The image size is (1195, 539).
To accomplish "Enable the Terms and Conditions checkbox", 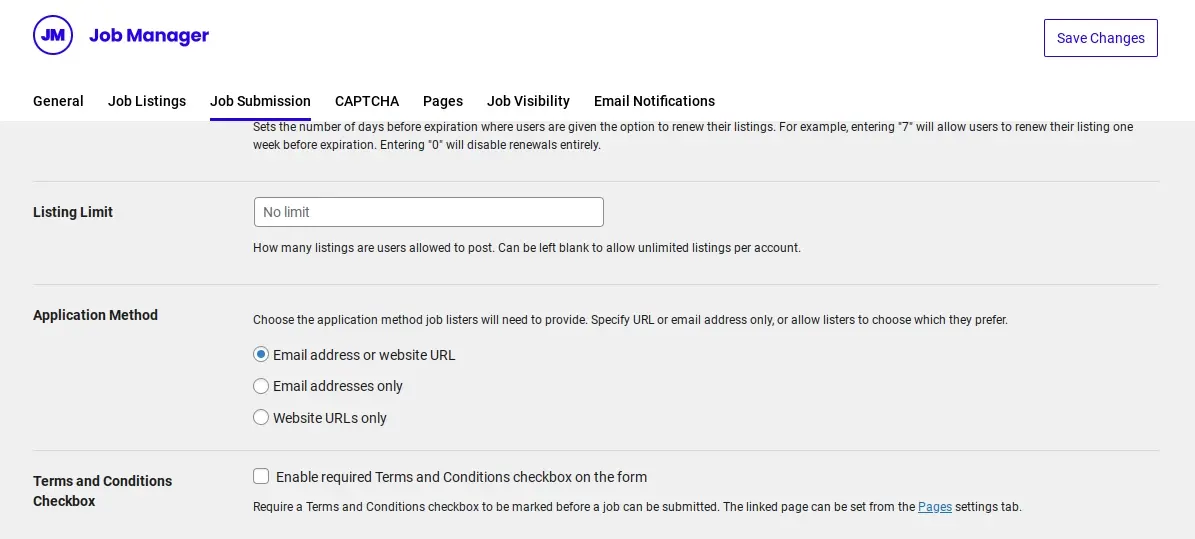I will click(x=261, y=476).
